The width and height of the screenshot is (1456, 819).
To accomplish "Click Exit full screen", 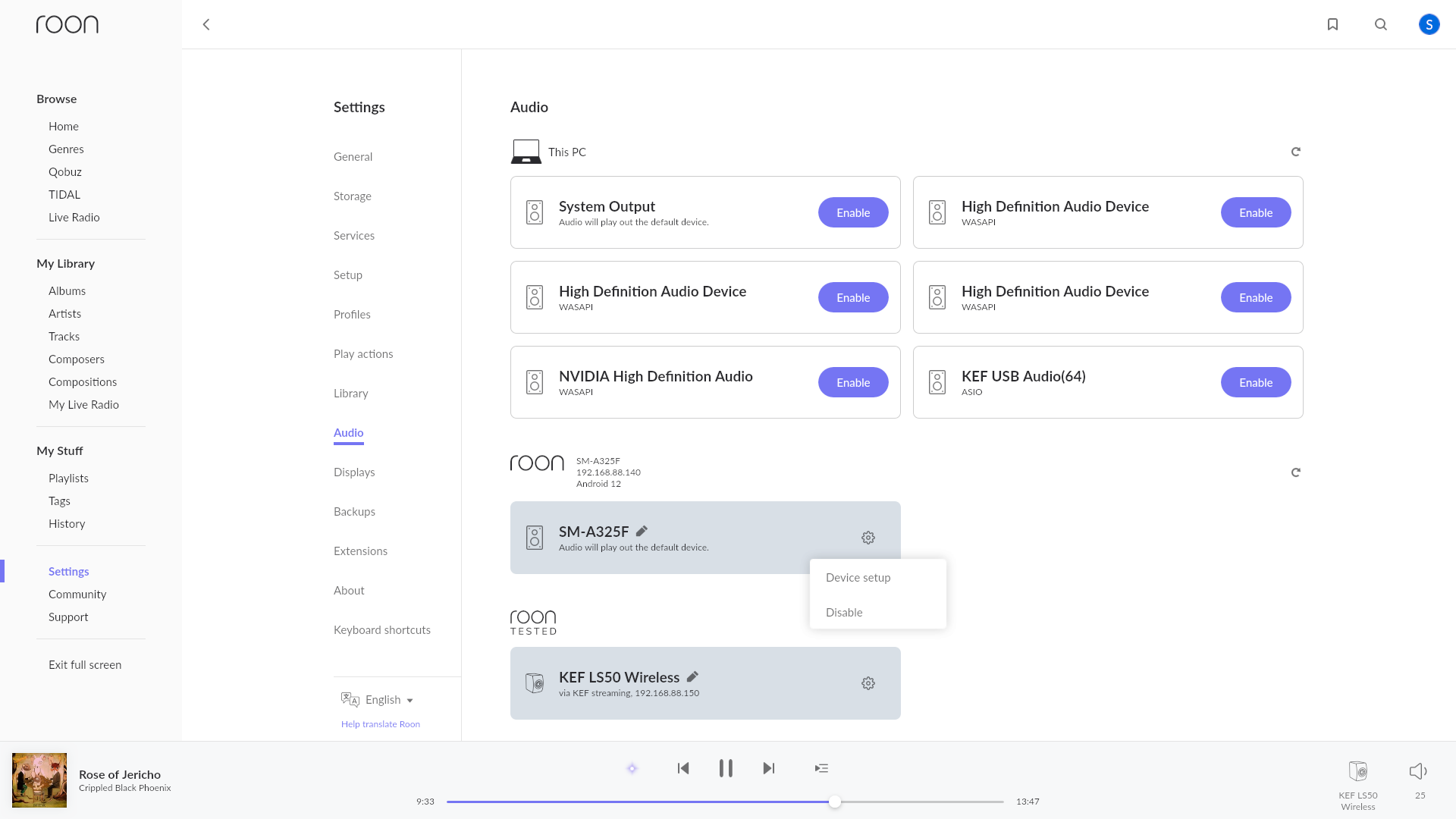I will (85, 664).
